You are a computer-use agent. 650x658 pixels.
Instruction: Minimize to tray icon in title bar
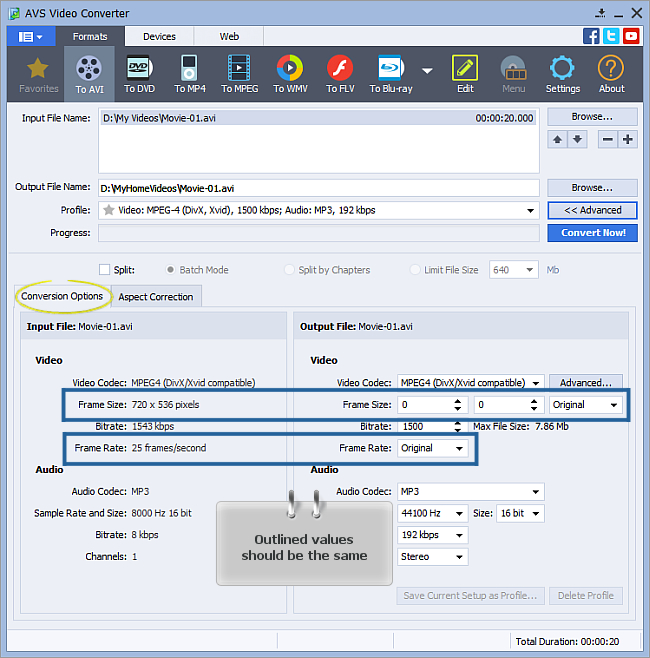(x=601, y=13)
